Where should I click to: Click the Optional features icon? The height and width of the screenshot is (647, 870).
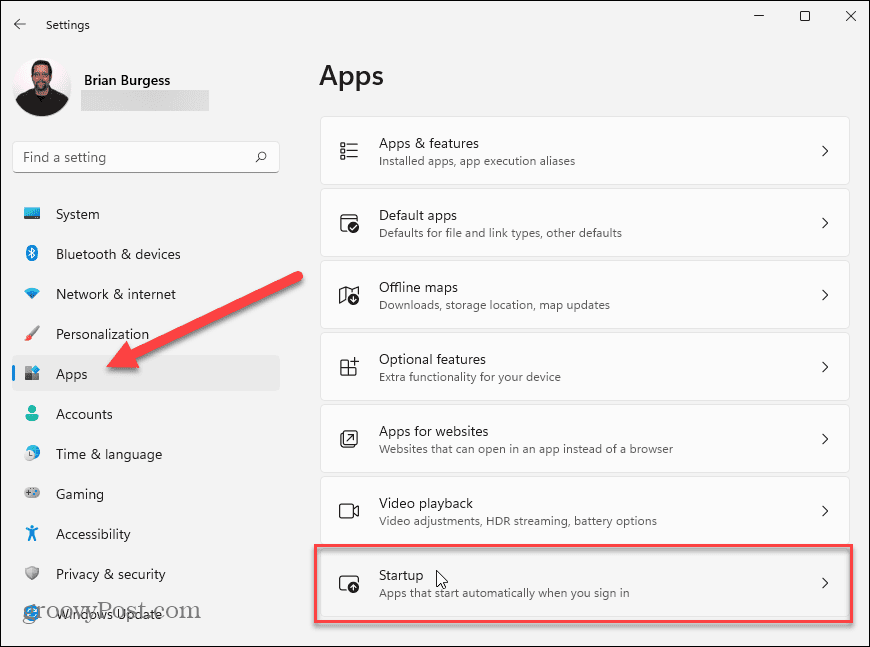coord(348,366)
